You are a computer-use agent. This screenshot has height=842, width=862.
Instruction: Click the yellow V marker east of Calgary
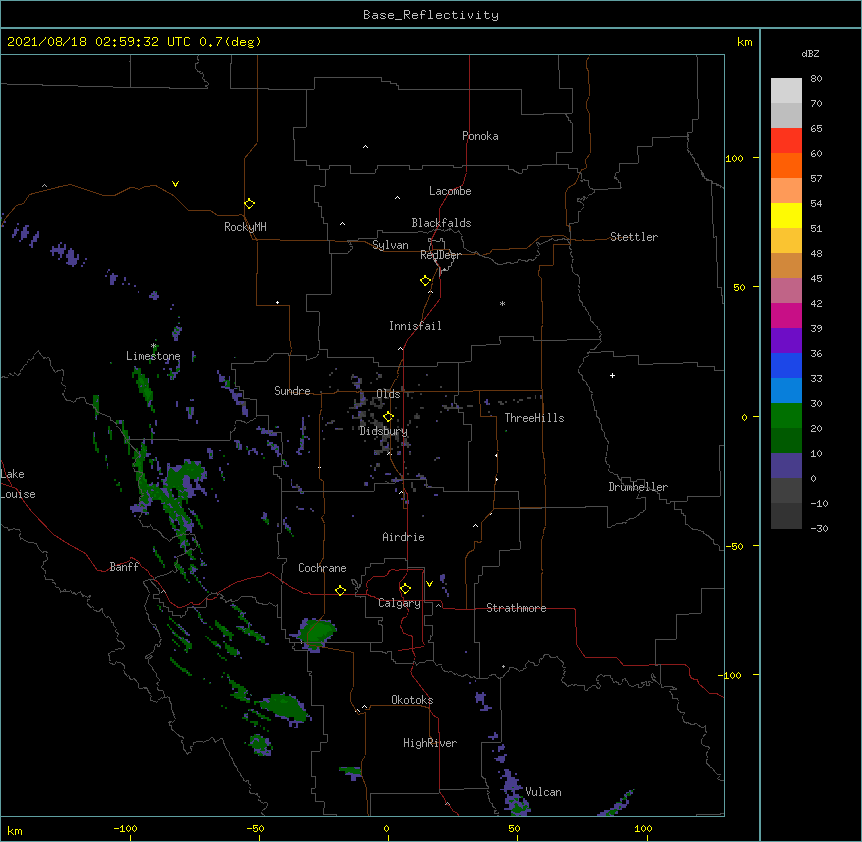click(x=429, y=584)
